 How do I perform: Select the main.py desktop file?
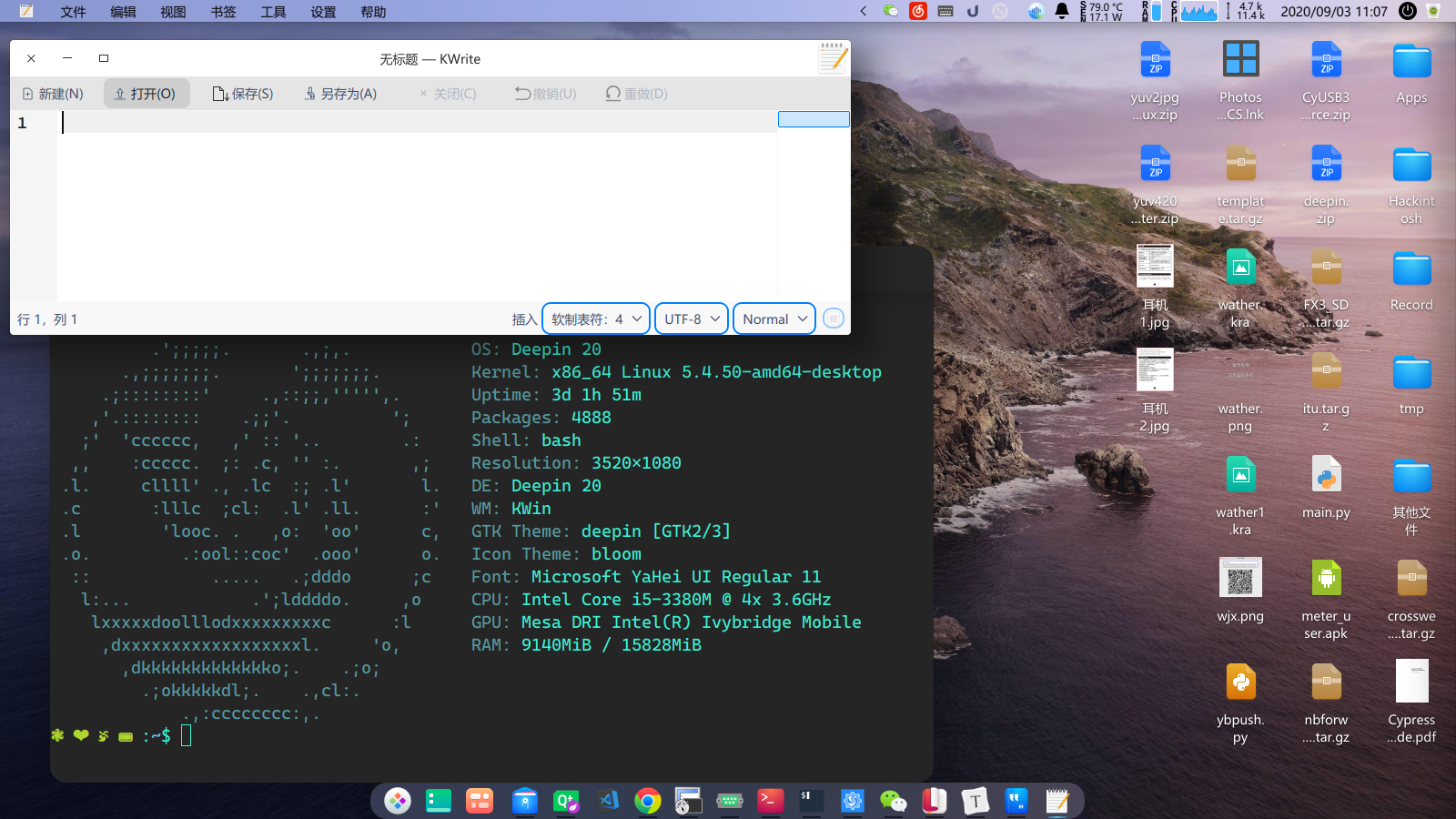[x=1326, y=489]
